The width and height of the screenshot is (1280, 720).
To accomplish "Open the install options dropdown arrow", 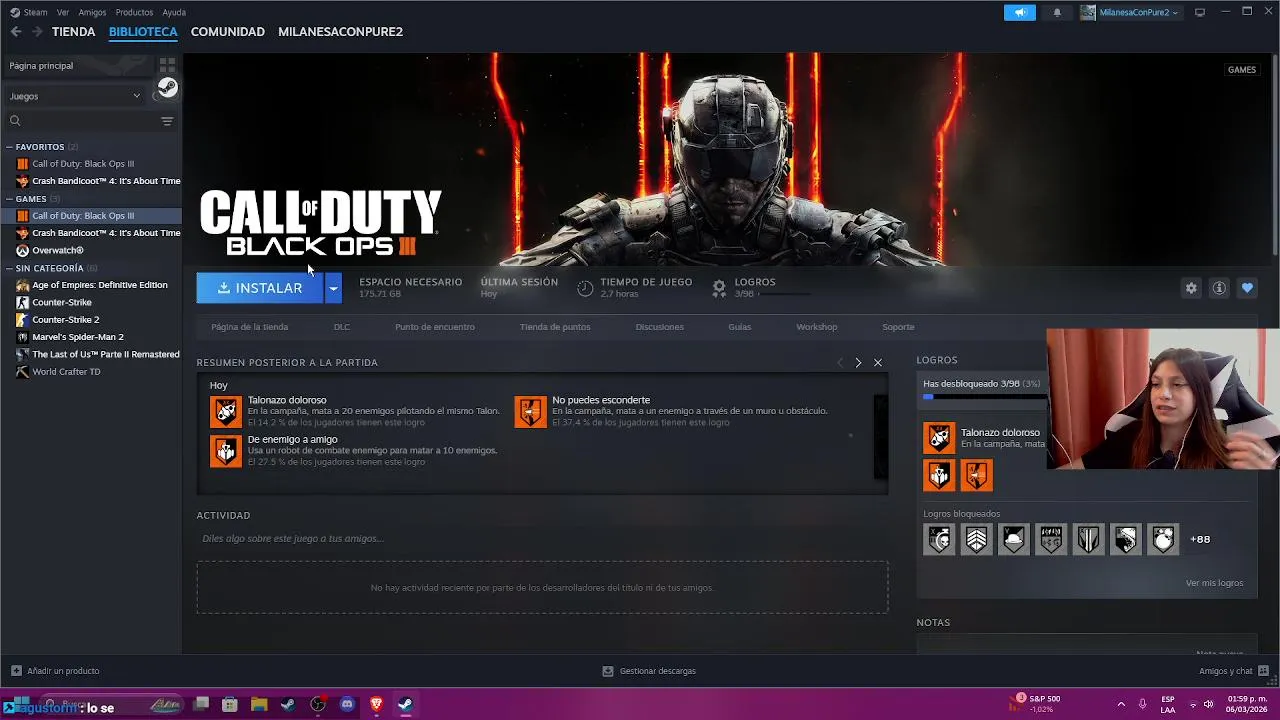I will [x=333, y=288].
